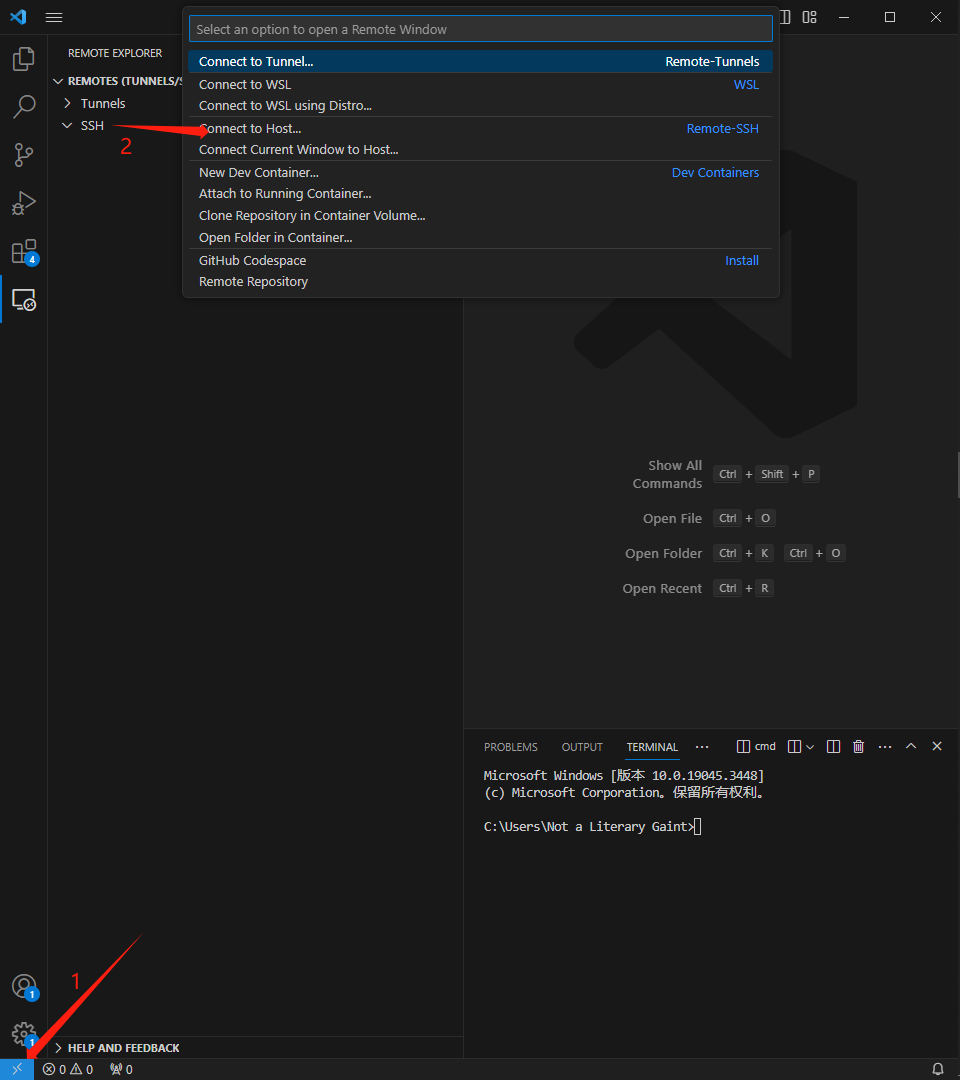Open the Explorer view in activity bar
The width and height of the screenshot is (960, 1080).
tap(23, 59)
